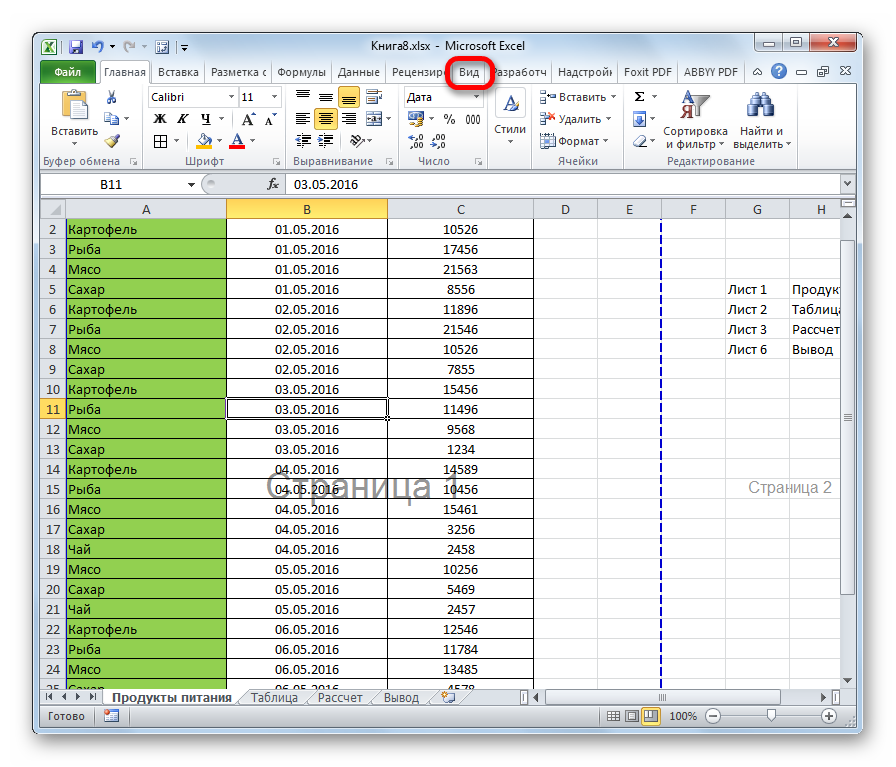Open the Calibri font name dropdown

(x=230, y=97)
